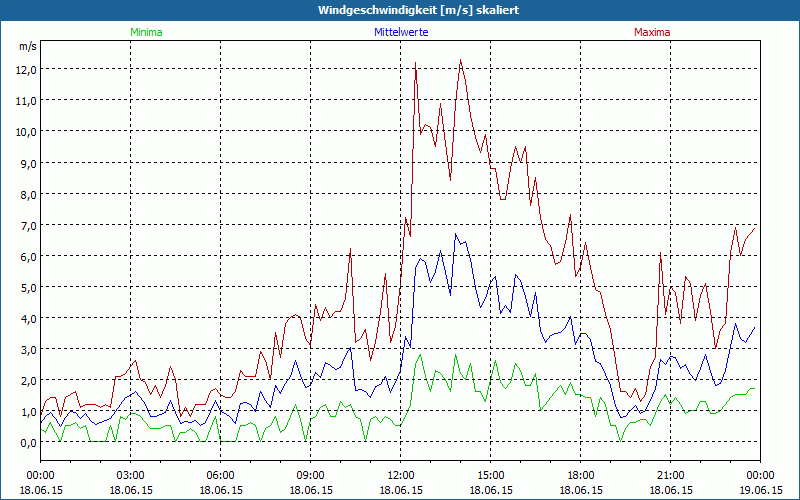This screenshot has height=500, width=800.
Task: Click the 15:00 time axis label
Action: click(490, 476)
